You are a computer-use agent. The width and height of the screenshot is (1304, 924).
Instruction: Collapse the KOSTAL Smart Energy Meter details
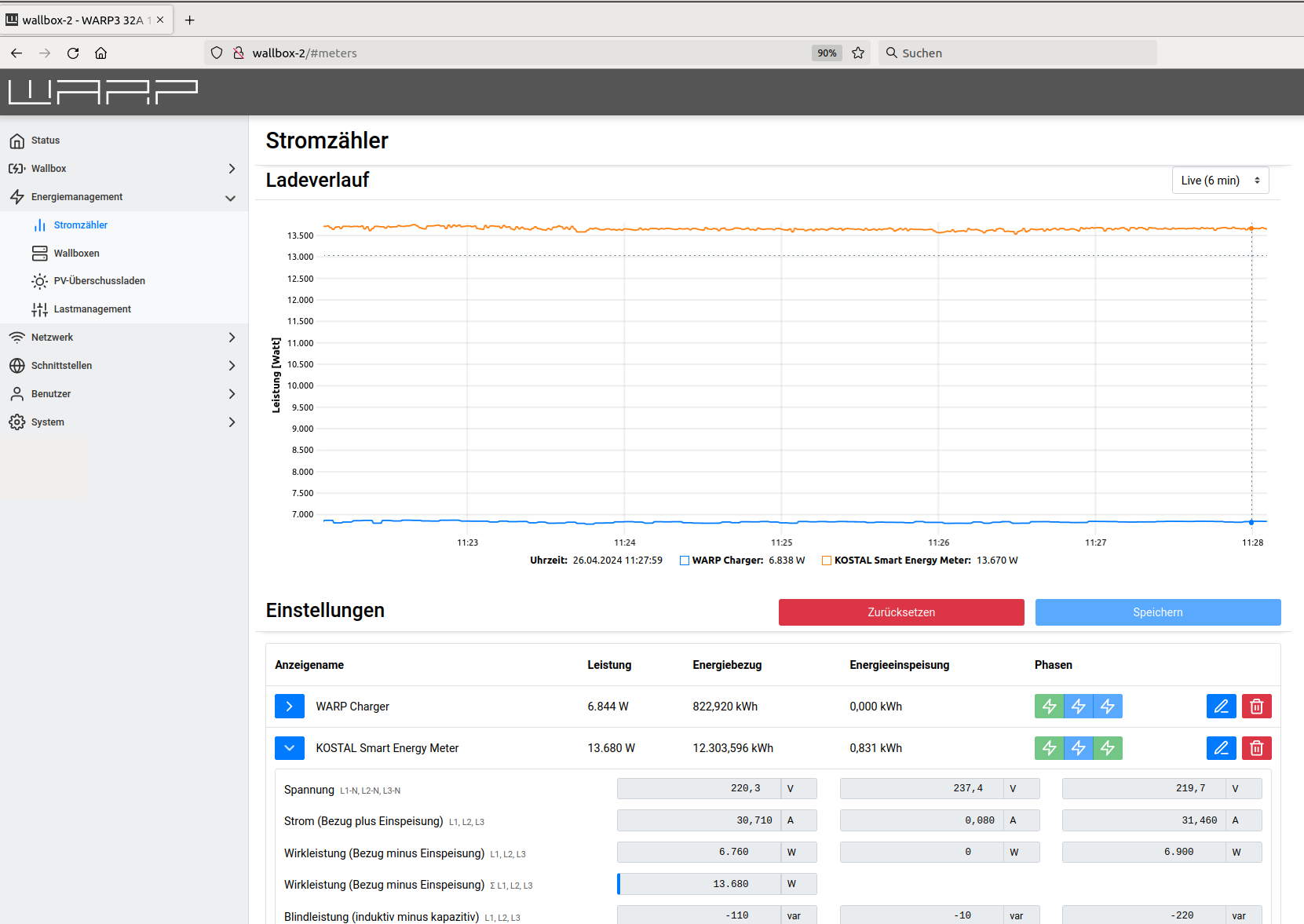click(x=290, y=748)
